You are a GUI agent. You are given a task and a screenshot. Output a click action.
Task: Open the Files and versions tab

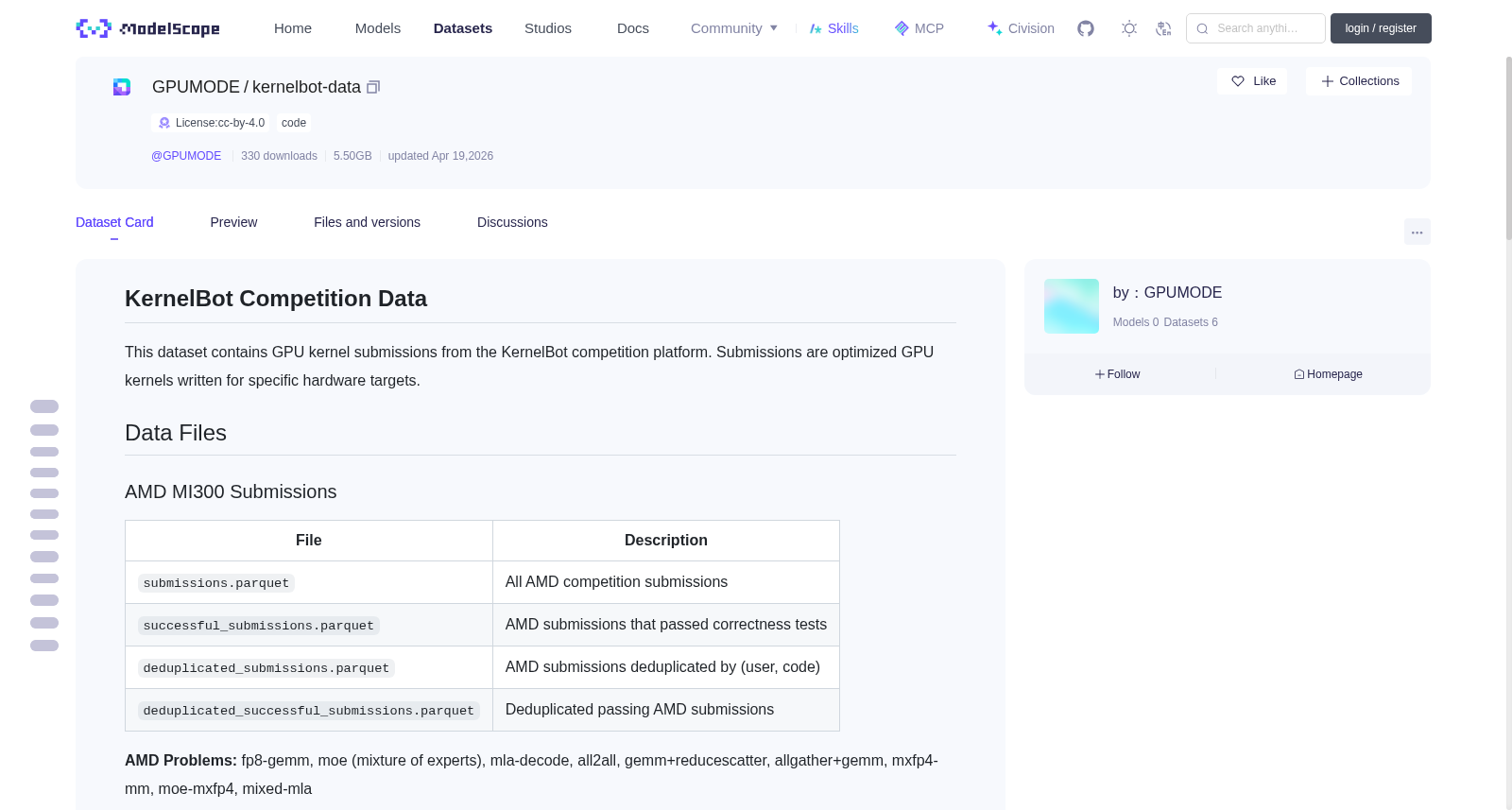click(x=367, y=222)
